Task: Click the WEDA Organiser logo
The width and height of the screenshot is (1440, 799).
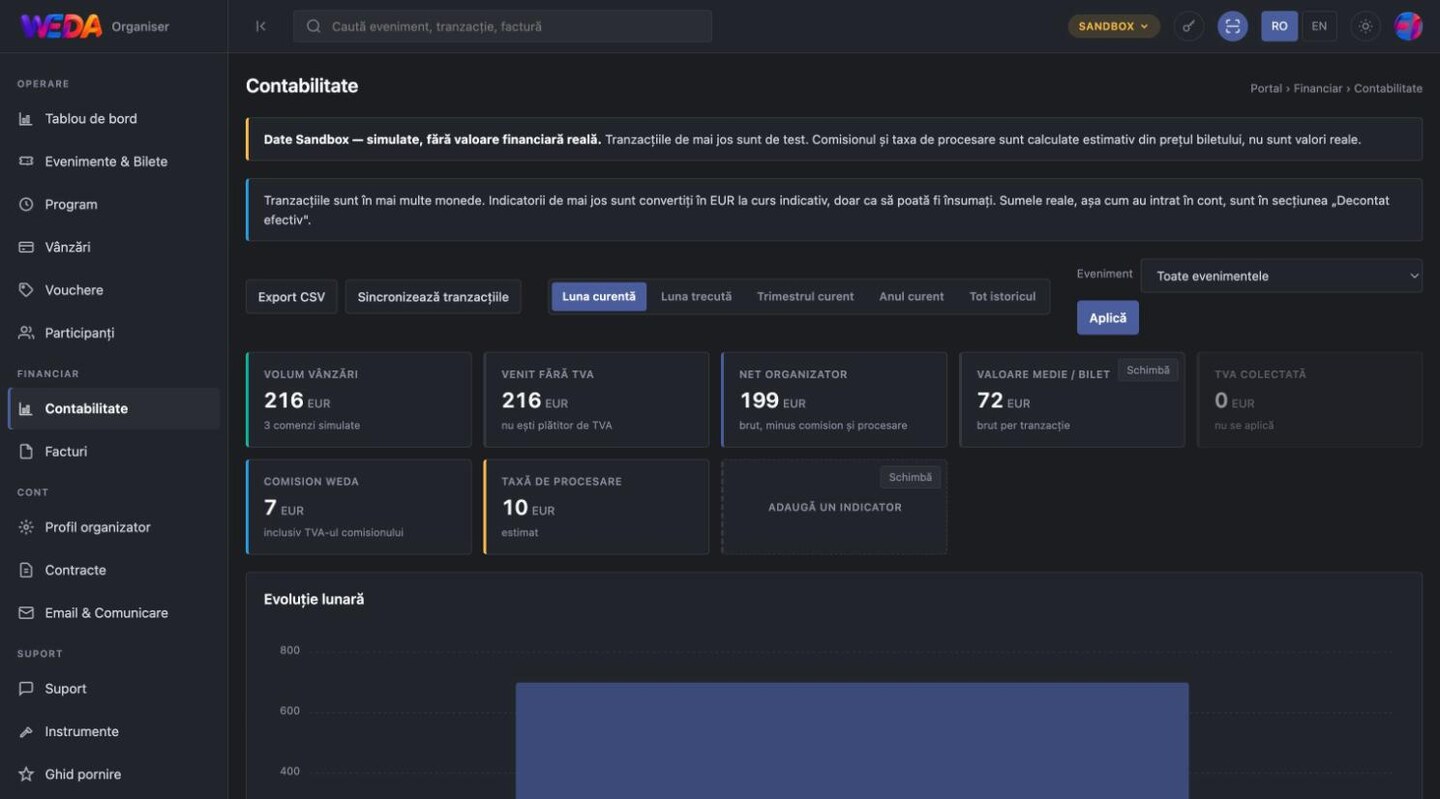Action: tap(95, 26)
